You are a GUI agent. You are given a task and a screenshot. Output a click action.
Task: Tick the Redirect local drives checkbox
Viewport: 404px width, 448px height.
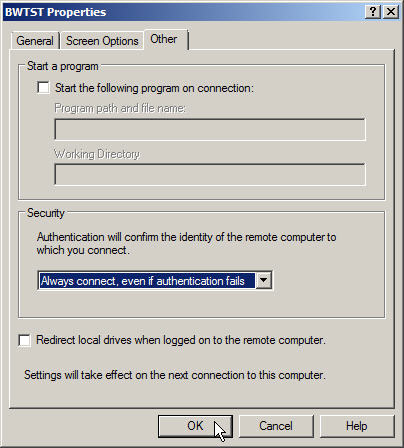pos(24,340)
